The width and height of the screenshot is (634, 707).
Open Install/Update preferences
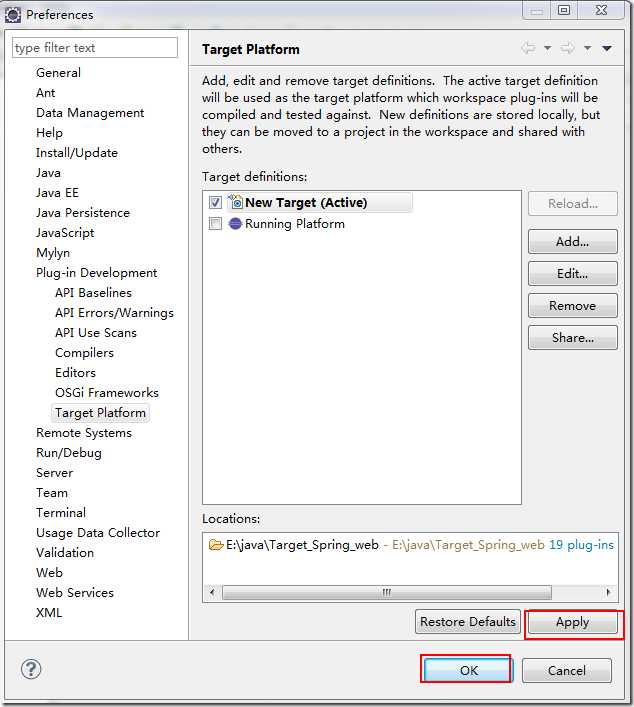pos(77,152)
